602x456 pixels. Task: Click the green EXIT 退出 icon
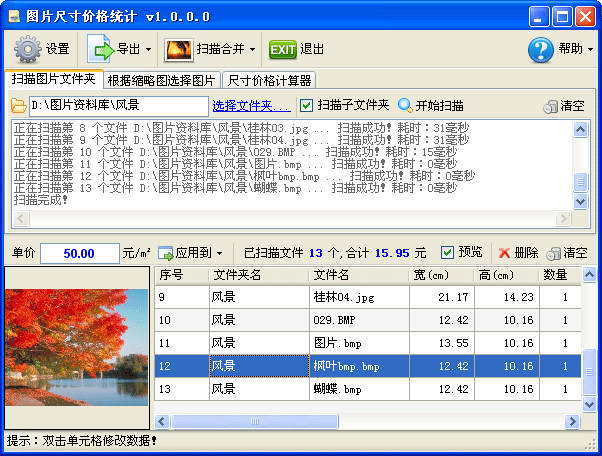click(x=283, y=48)
